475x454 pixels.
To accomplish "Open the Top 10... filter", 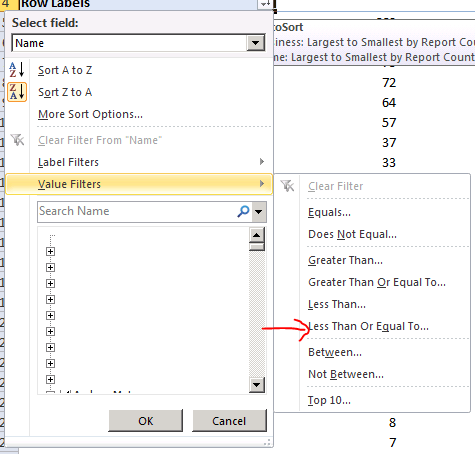I will [329, 400].
